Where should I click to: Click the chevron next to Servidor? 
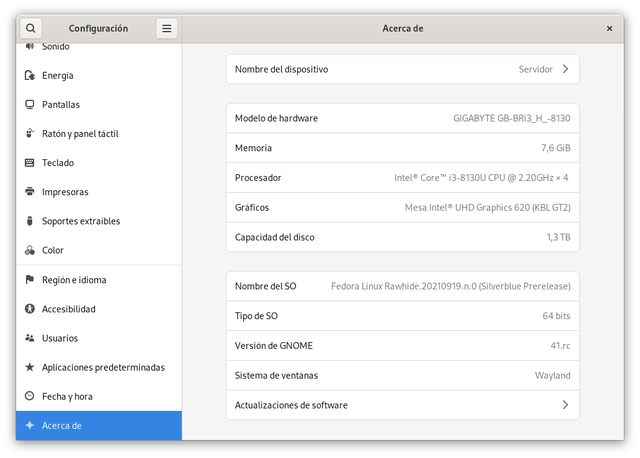click(565, 69)
